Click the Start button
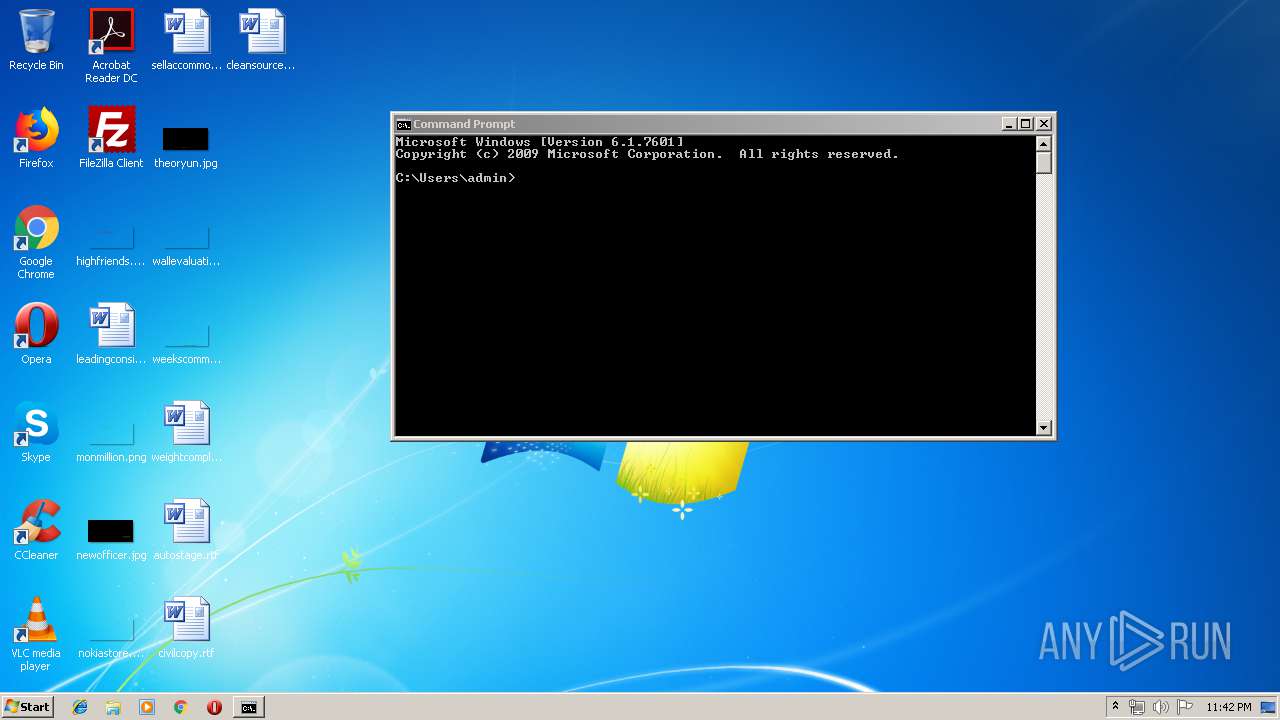Image resolution: width=1280 pixels, height=720 pixels. tap(27, 707)
